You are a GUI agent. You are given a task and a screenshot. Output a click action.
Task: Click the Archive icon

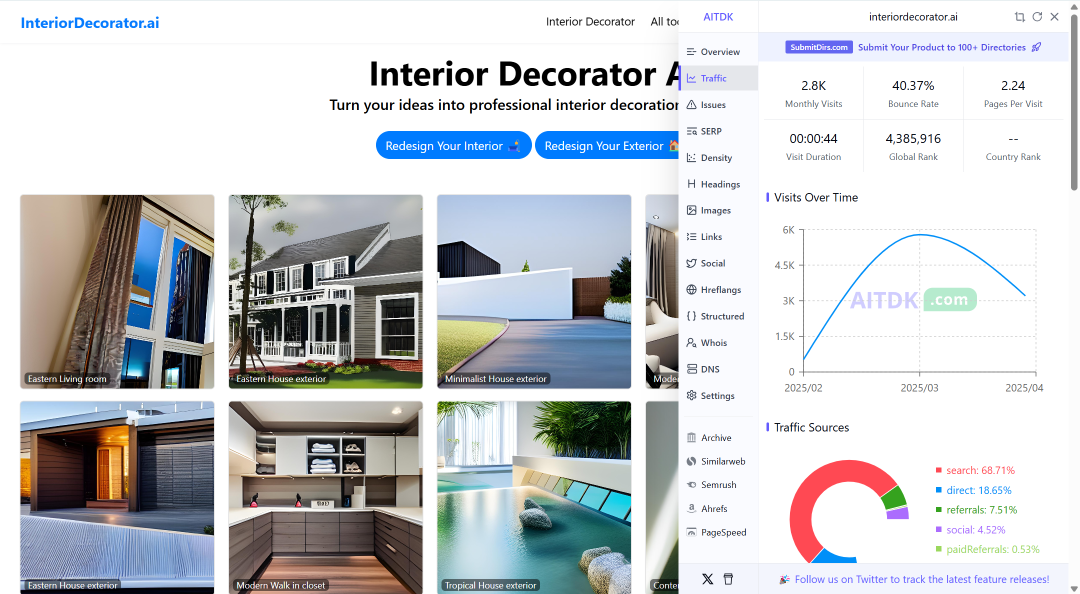click(692, 438)
